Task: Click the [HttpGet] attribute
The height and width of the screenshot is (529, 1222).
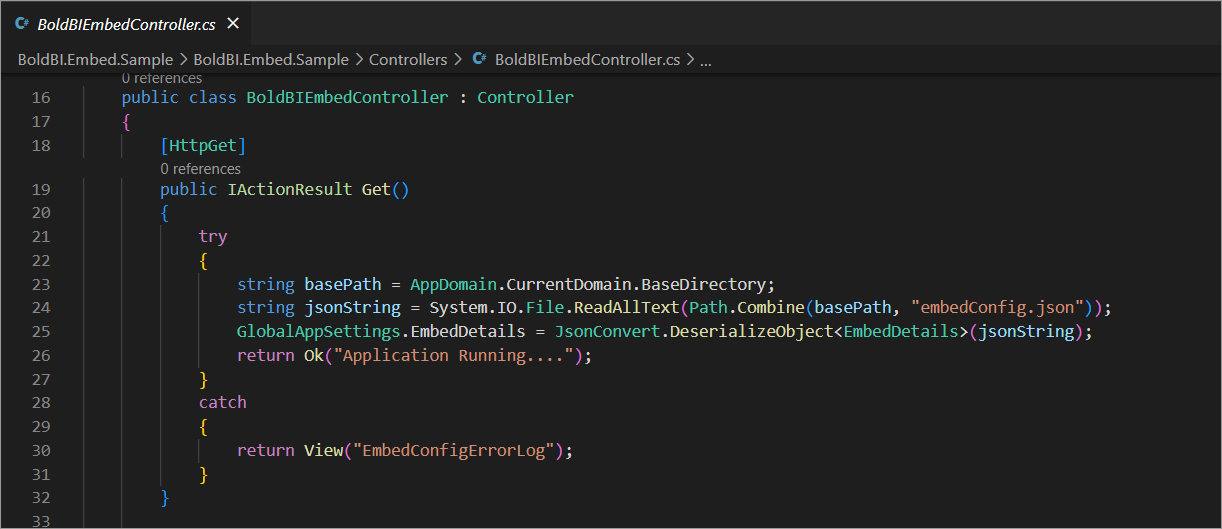Action: point(203,146)
